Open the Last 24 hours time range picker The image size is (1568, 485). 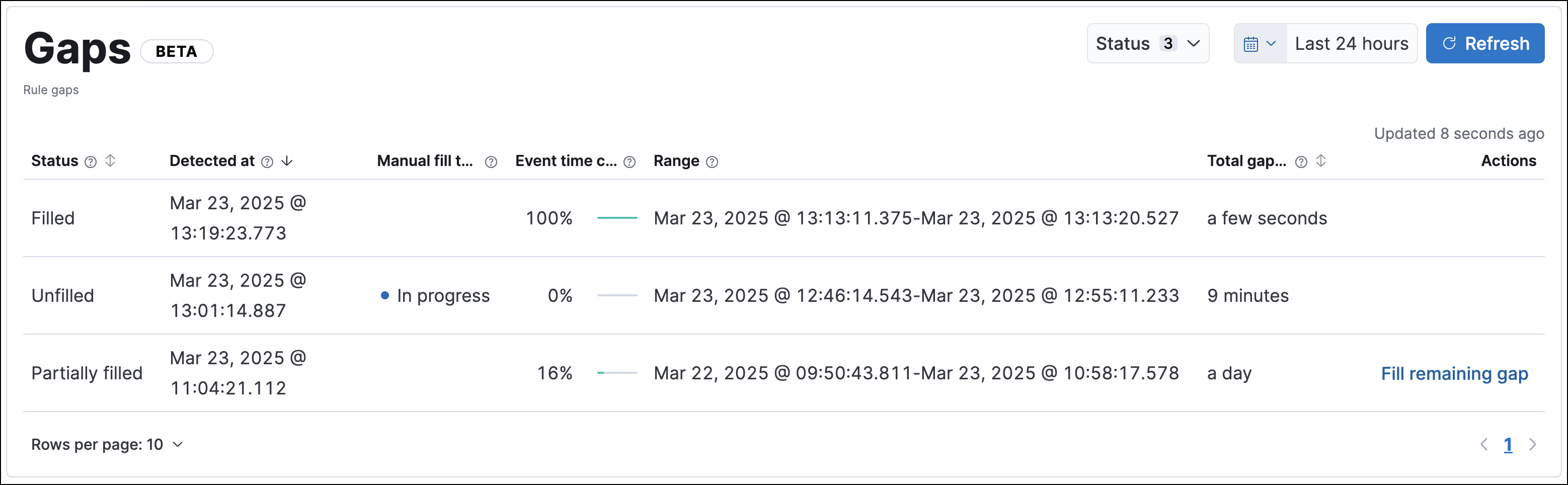coord(1351,43)
